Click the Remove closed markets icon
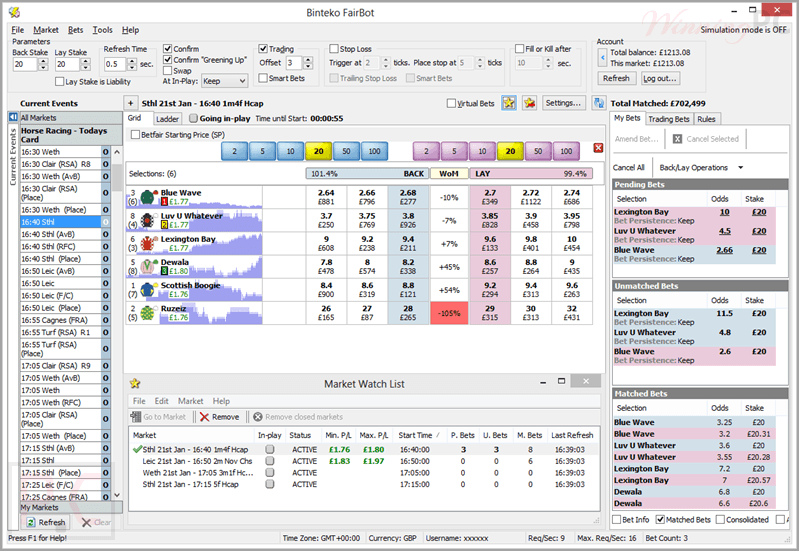The height and width of the screenshot is (551, 799). tap(258, 417)
